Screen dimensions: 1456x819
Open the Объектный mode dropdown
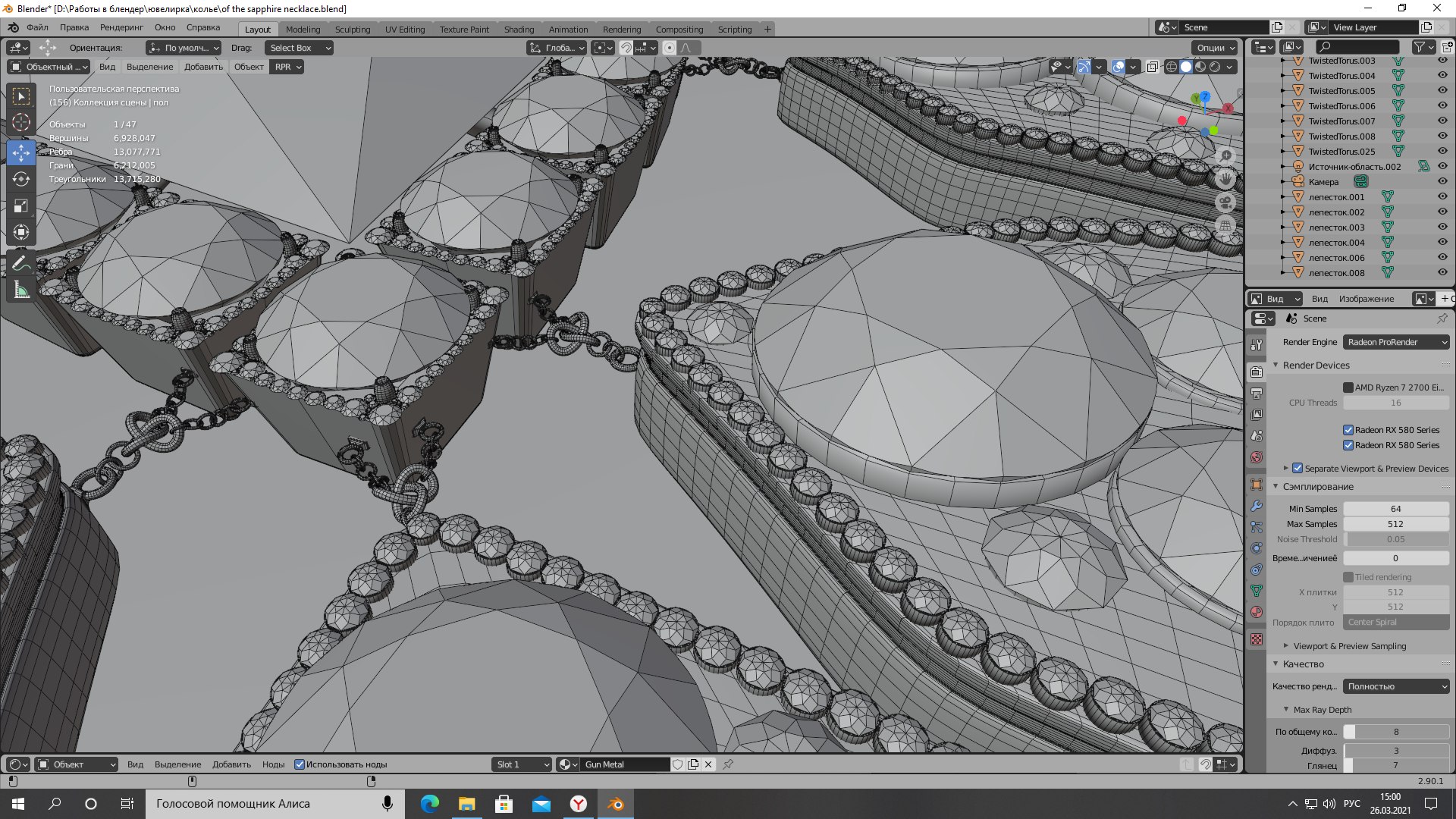point(49,67)
